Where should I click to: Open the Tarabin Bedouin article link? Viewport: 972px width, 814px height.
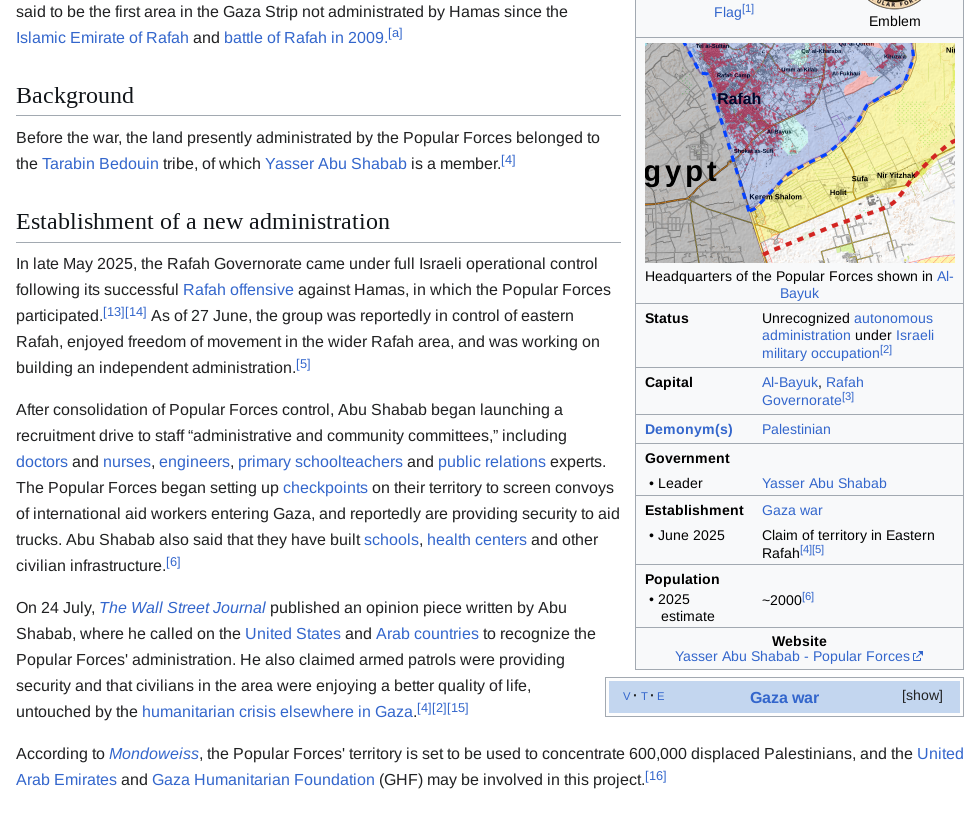click(x=100, y=164)
